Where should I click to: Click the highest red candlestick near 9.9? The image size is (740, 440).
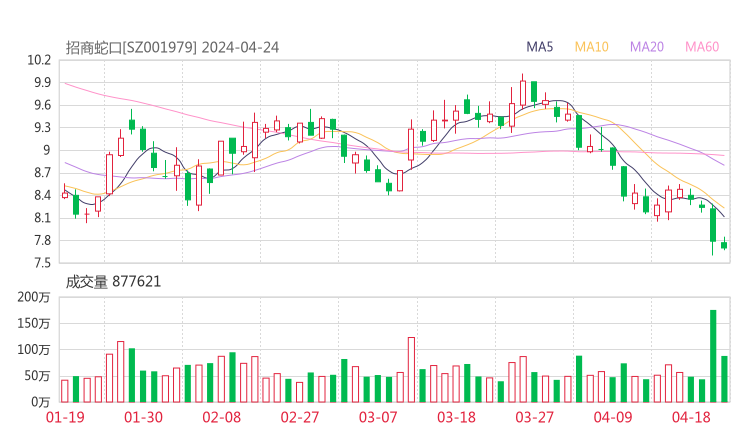pos(523,93)
